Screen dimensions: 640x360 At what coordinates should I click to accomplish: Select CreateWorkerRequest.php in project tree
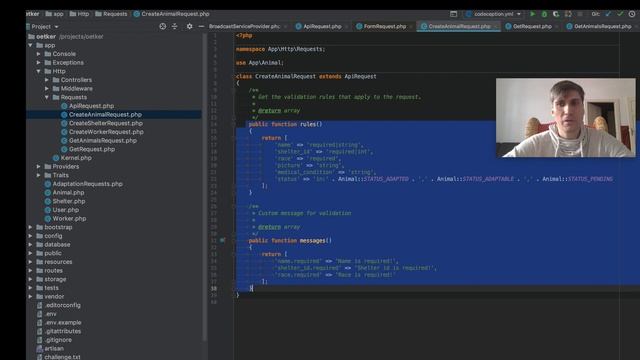click(x=106, y=132)
